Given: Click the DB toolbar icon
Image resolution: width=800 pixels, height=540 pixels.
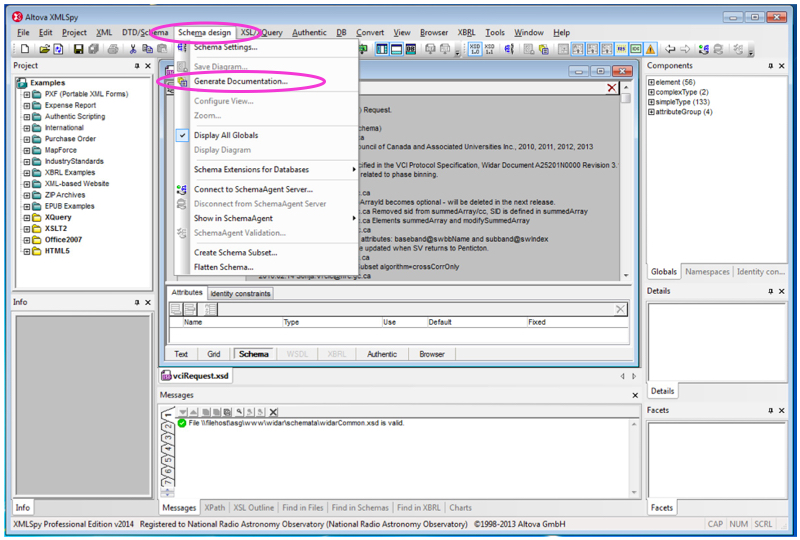Looking at the screenshot, I should point(411,49).
